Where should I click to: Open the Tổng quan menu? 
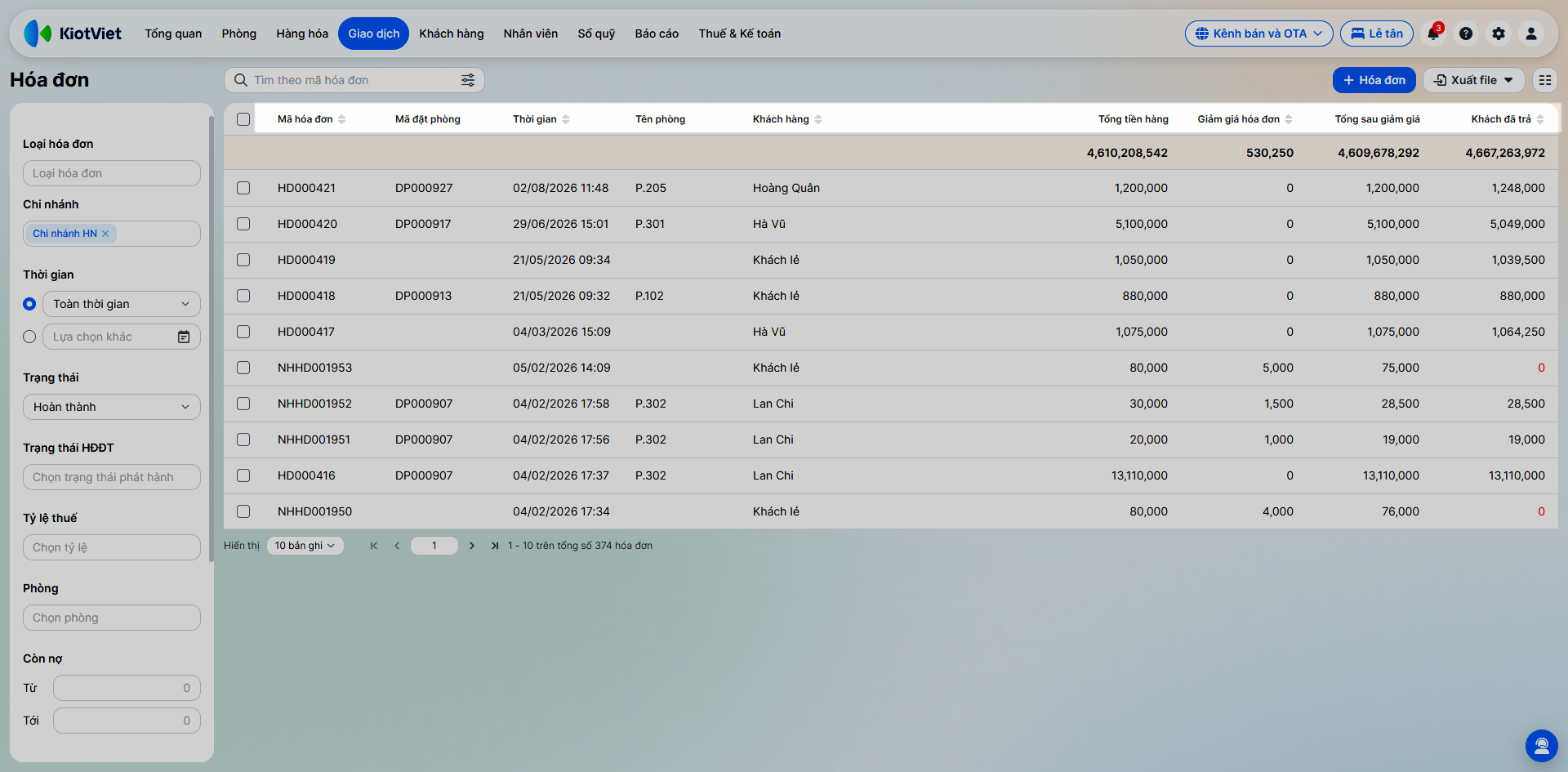point(173,33)
